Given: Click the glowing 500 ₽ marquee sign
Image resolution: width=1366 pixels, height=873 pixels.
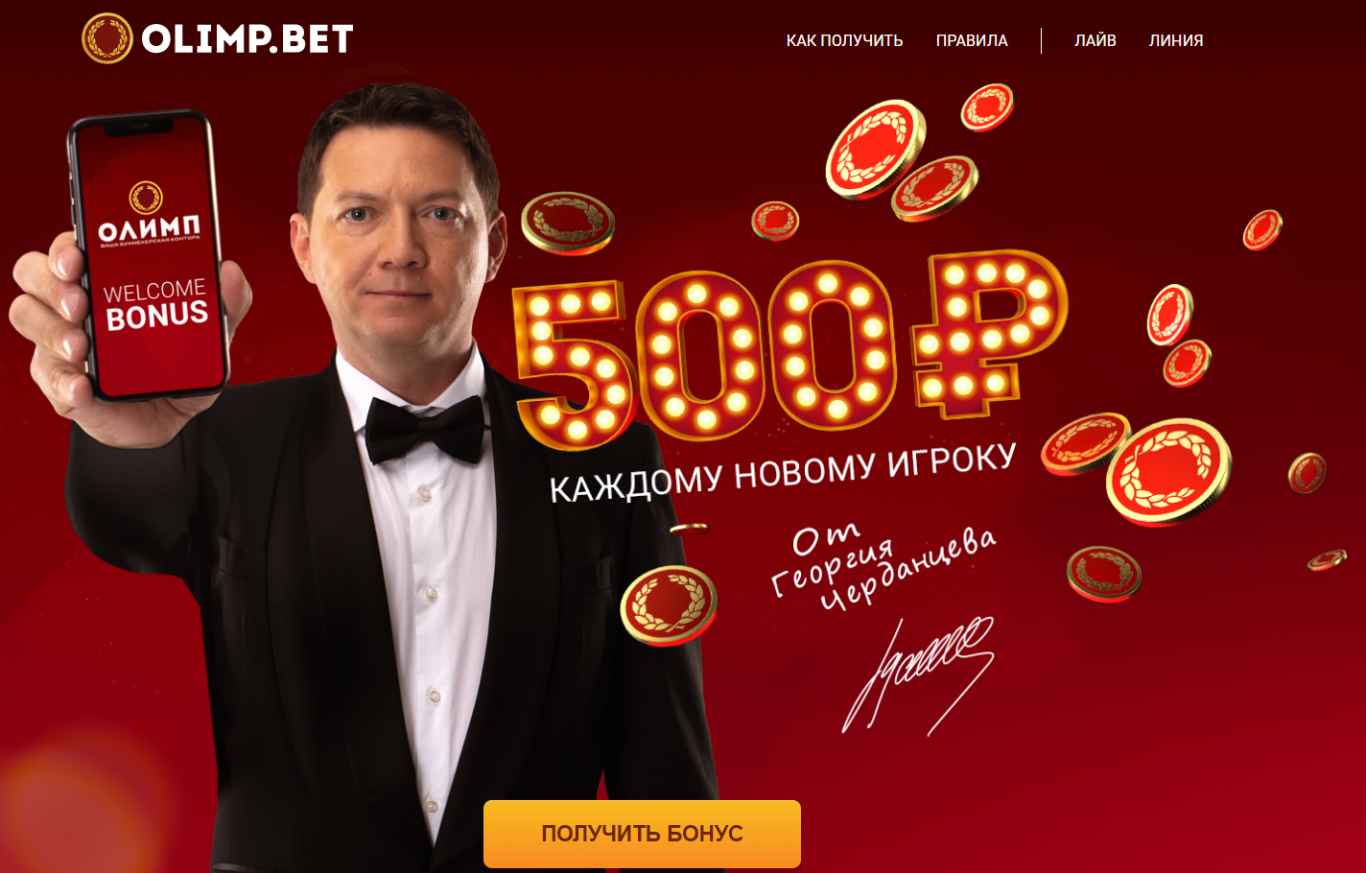Looking at the screenshot, I should 790,345.
